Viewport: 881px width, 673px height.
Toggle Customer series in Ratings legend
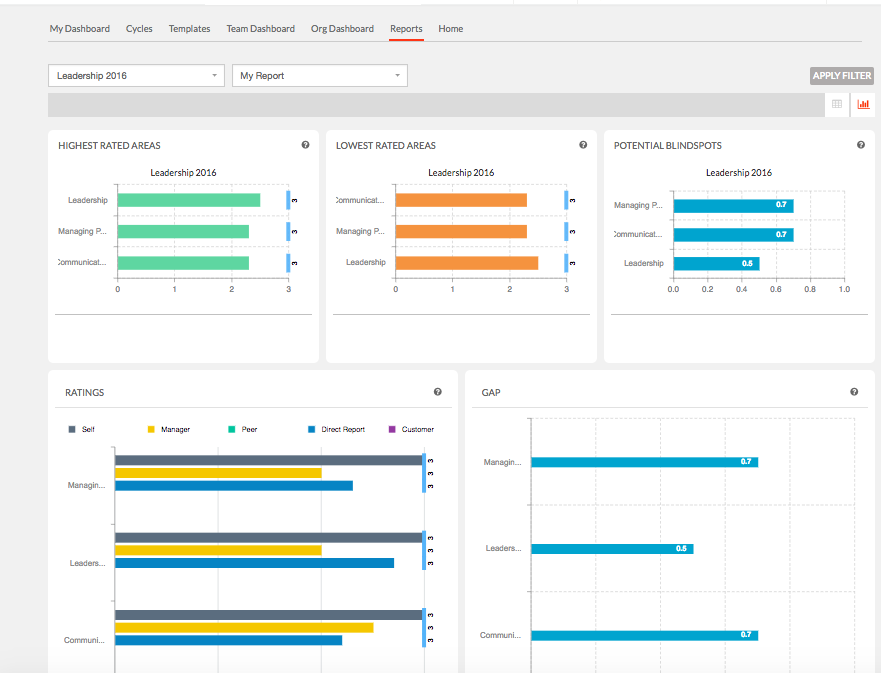[411, 429]
